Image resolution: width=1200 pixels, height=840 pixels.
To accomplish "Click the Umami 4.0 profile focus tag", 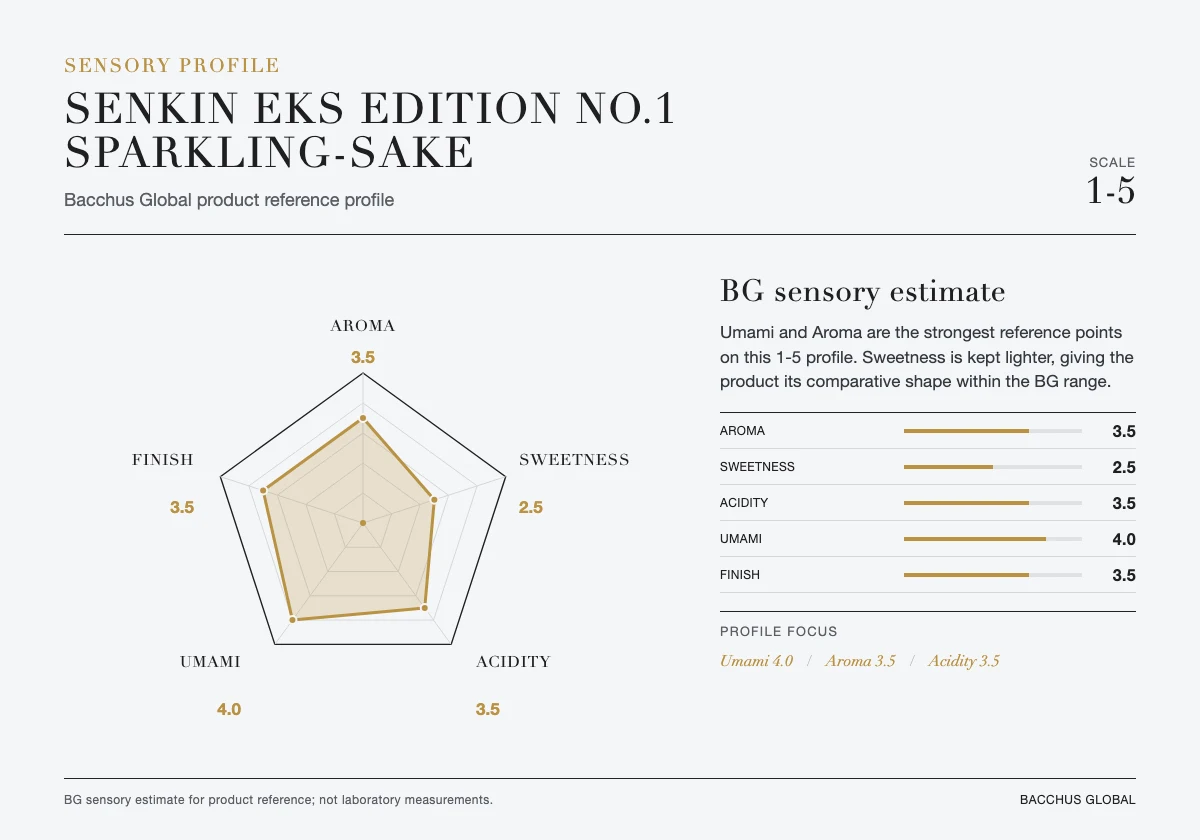I will pyautogui.click(x=756, y=661).
